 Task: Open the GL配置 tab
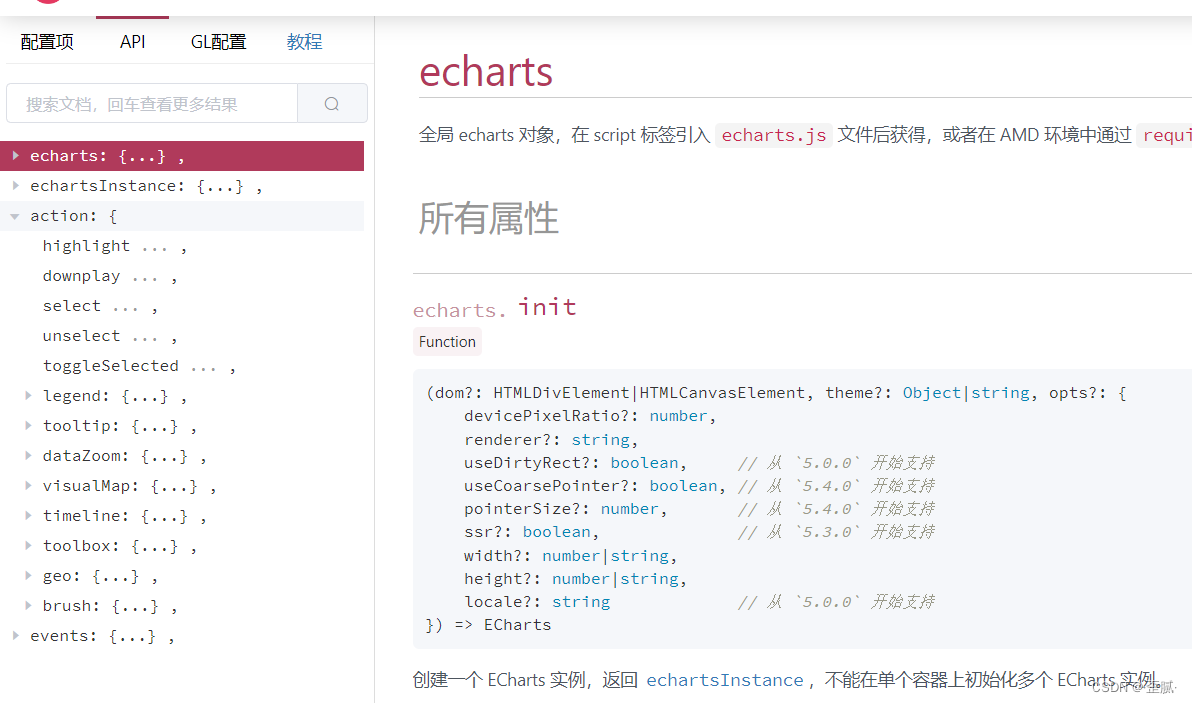click(x=218, y=41)
